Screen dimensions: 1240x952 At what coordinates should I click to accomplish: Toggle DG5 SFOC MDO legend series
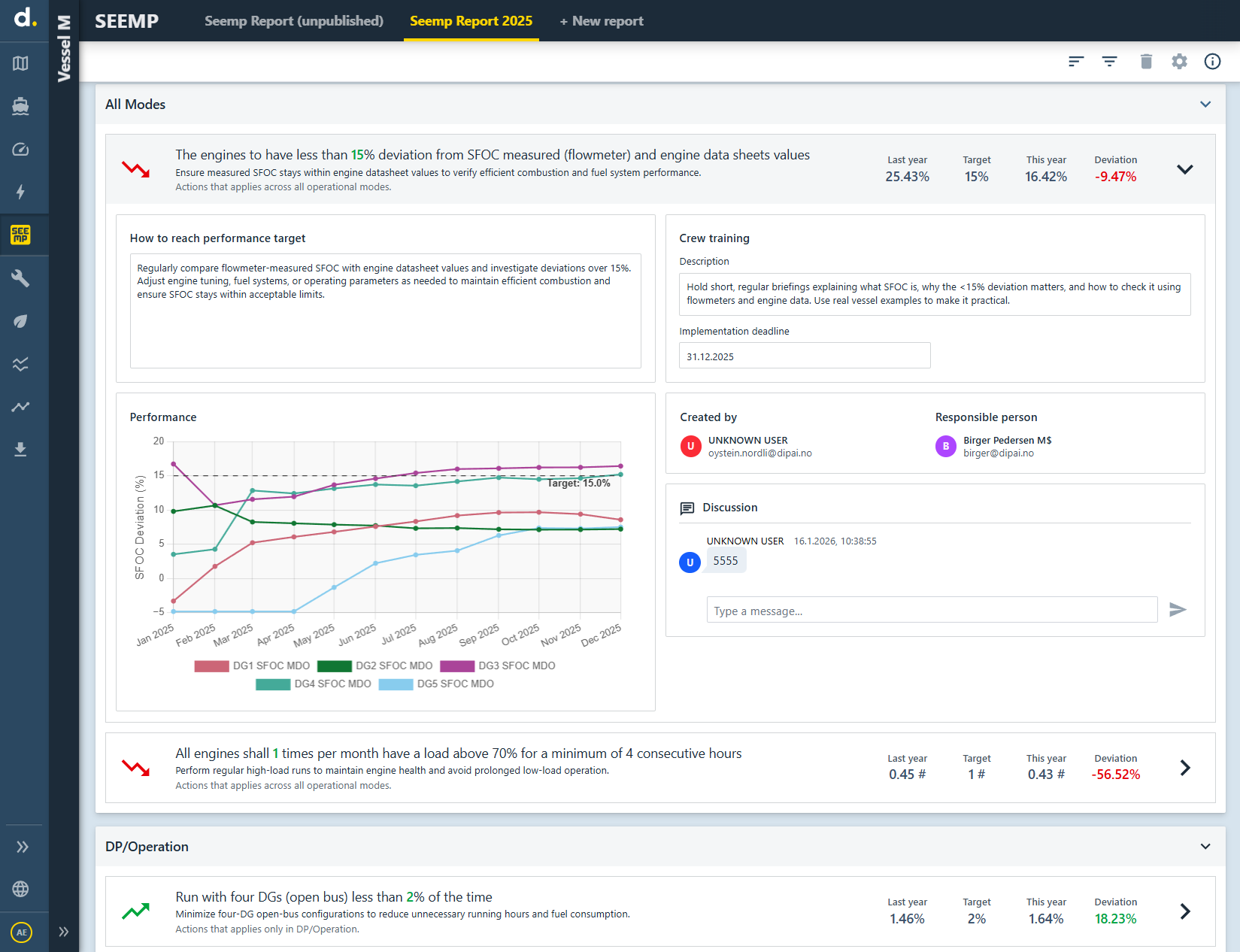[x=436, y=684]
